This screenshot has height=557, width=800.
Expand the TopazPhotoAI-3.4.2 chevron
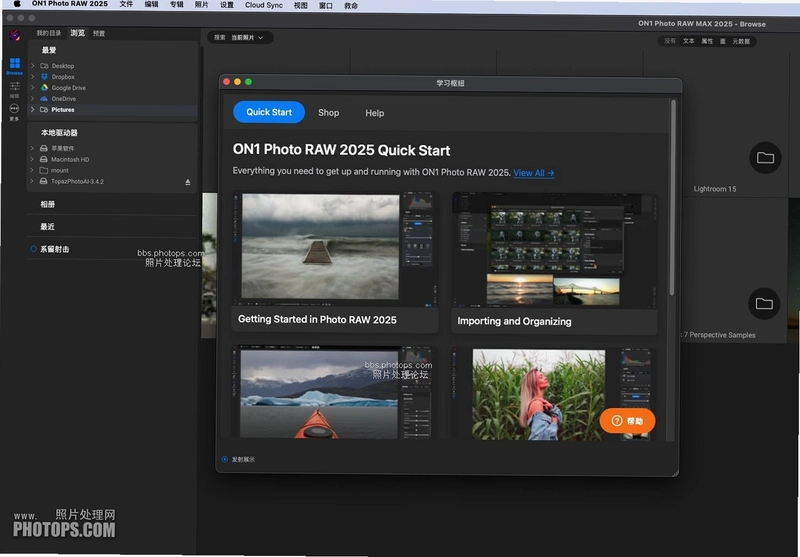32,181
